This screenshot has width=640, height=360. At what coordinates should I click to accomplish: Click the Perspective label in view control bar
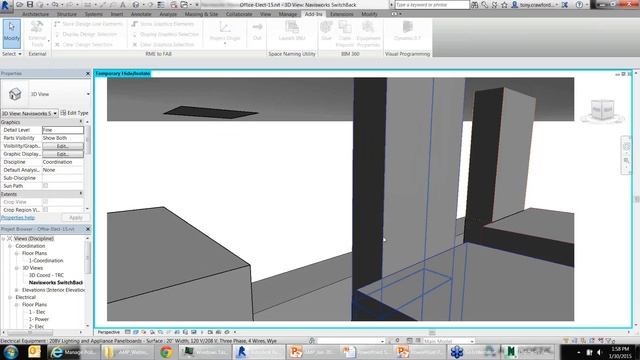tap(109, 332)
